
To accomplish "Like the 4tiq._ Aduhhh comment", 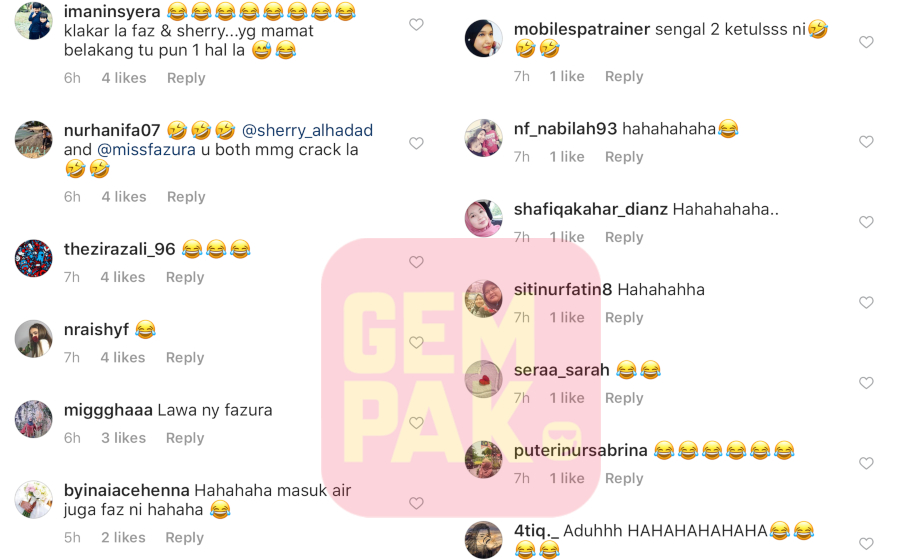I will [x=866, y=543].
